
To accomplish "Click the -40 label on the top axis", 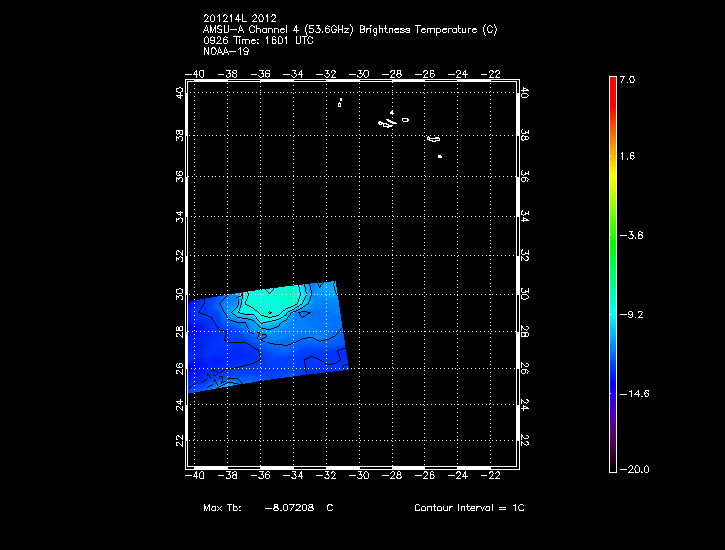I will pos(196,73).
